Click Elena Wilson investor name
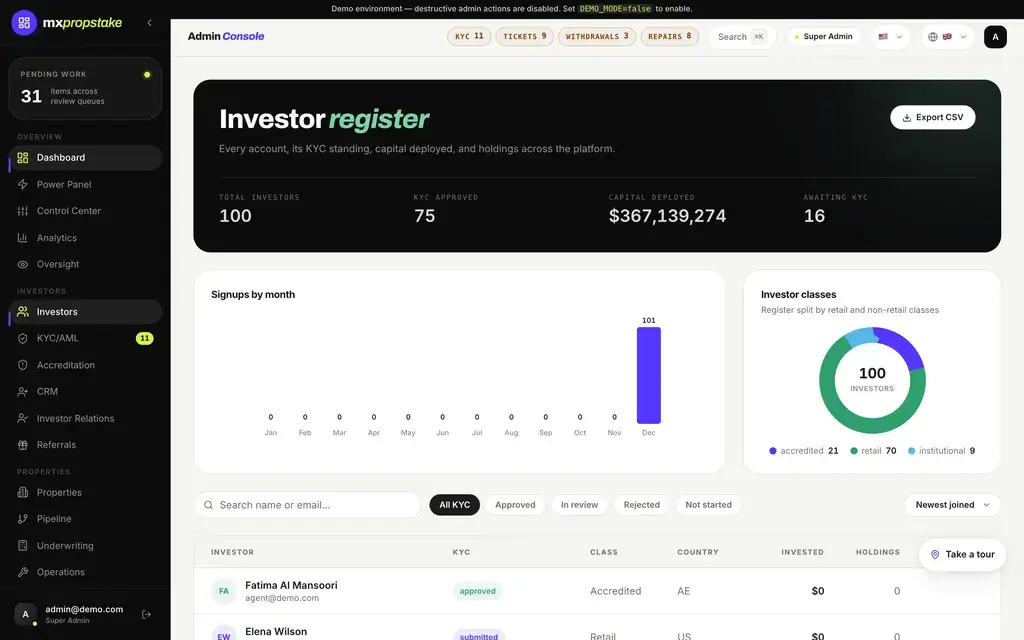The height and width of the screenshot is (640, 1024). 276,632
